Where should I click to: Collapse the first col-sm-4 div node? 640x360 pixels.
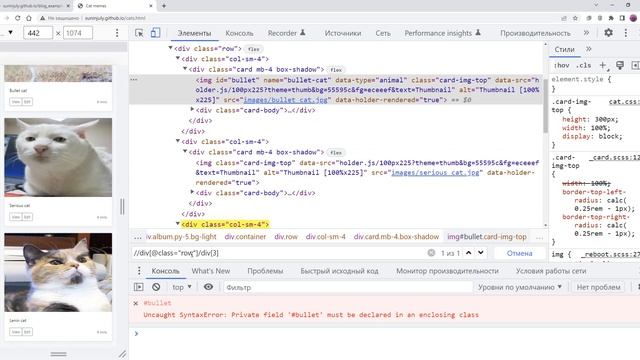[178, 58]
